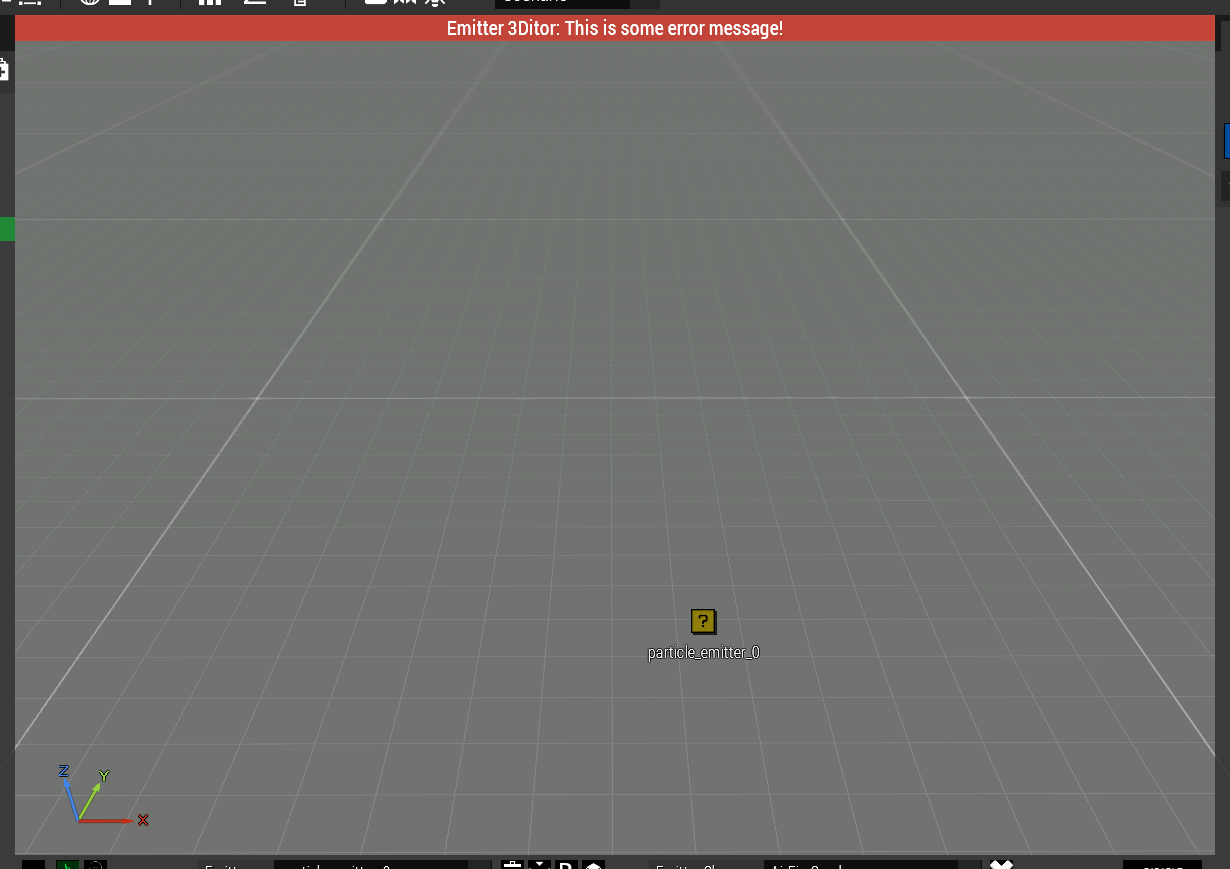Click the particle_emitter_0 text label
The height and width of the screenshot is (869, 1230).
tap(704, 653)
